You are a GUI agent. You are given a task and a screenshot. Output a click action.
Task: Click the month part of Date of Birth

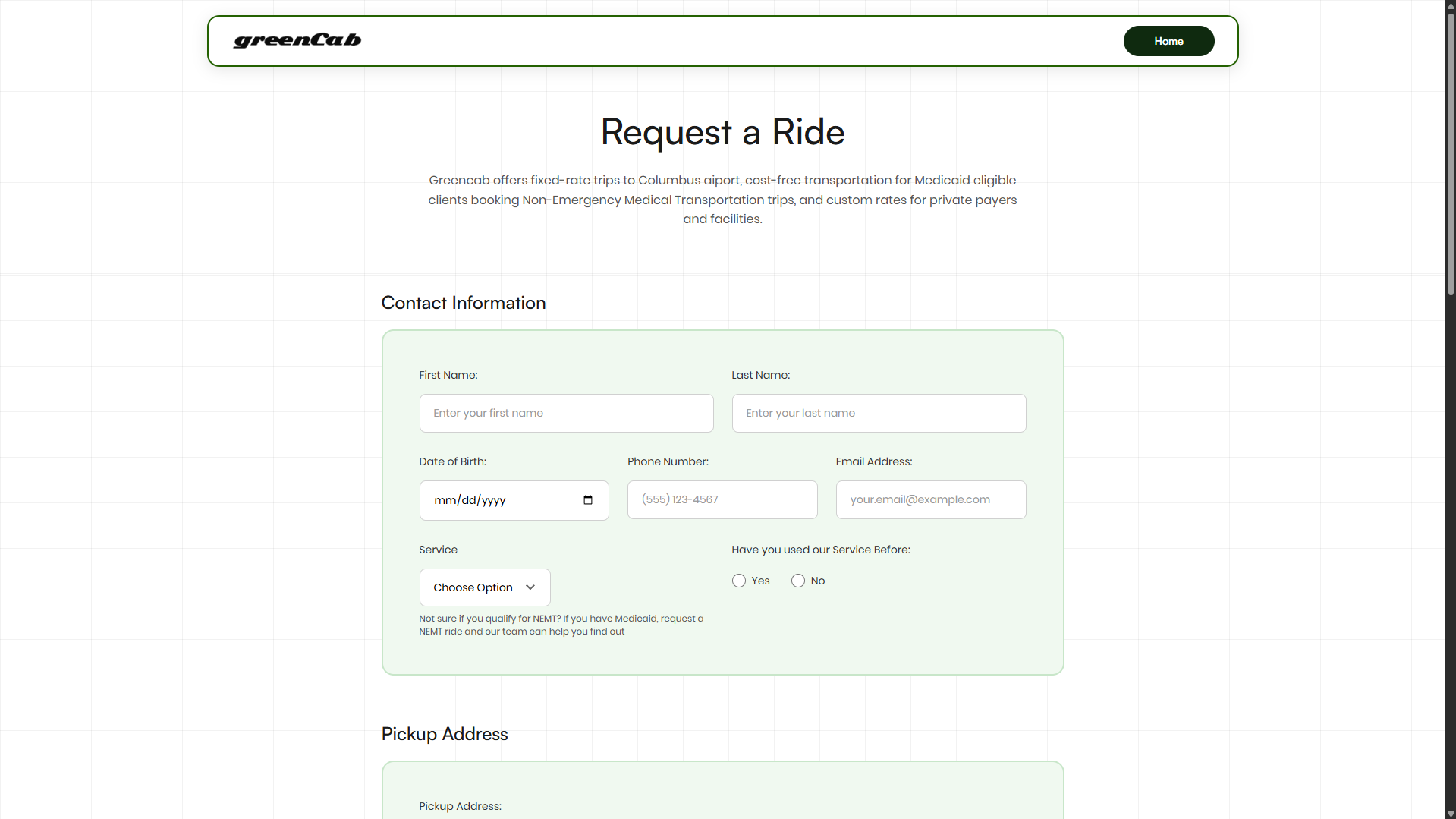(445, 500)
